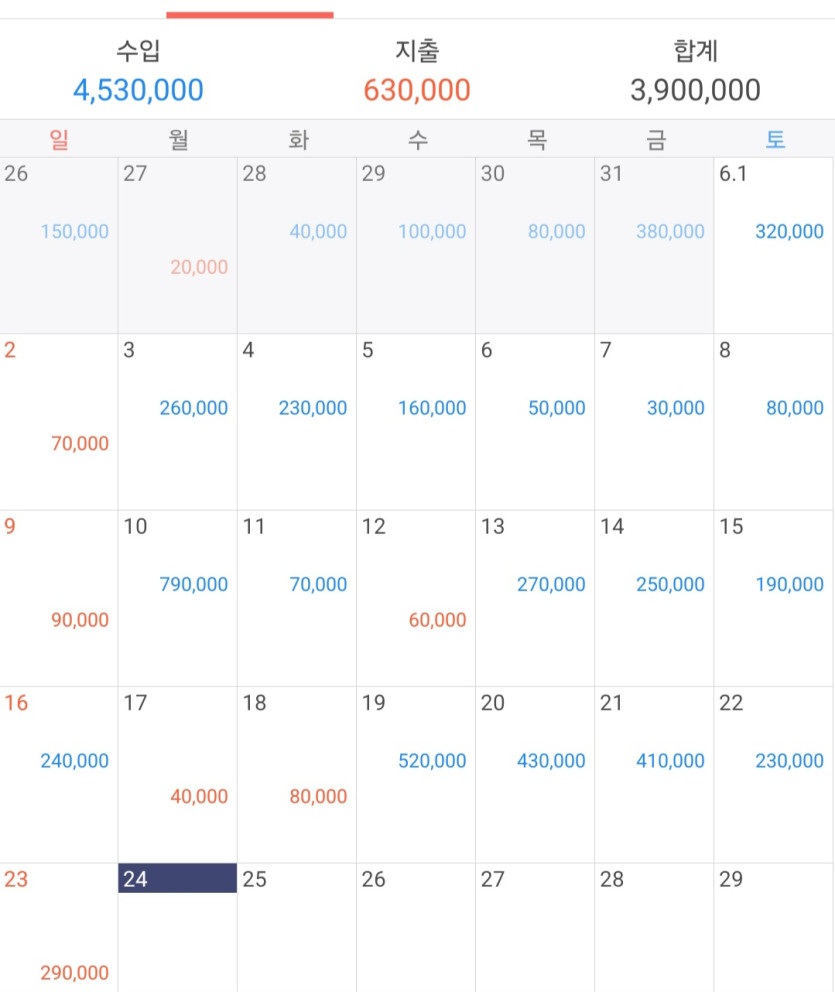Viewport: 835px width, 992px height.
Task: Open June 18 with 80,000 expense
Action: click(x=297, y=775)
